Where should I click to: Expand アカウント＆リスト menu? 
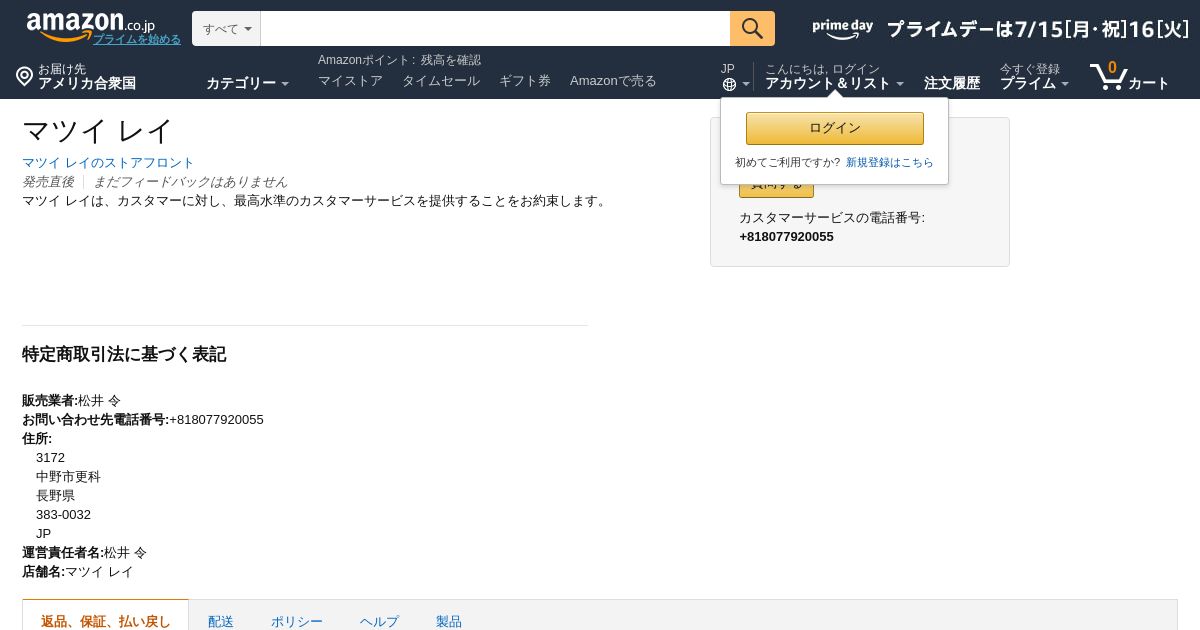coord(834,83)
